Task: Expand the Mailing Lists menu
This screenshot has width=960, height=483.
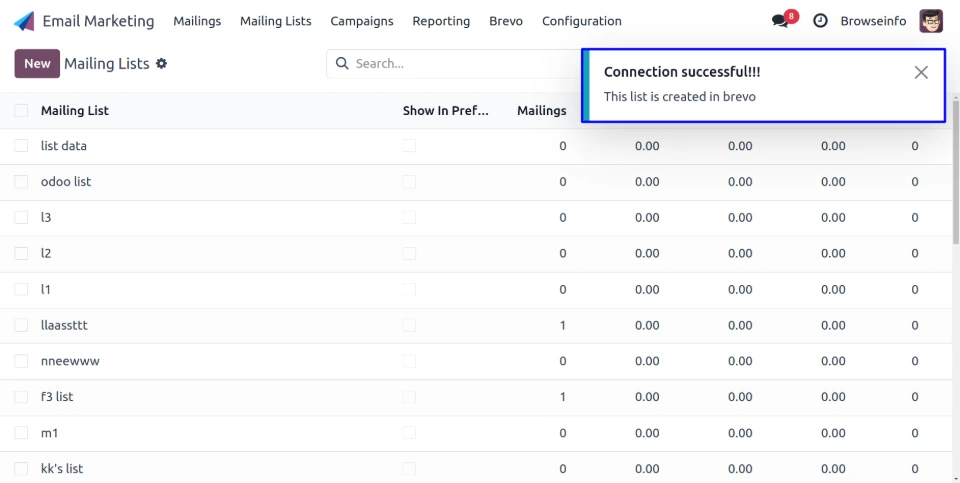Action: pyautogui.click(x=275, y=21)
